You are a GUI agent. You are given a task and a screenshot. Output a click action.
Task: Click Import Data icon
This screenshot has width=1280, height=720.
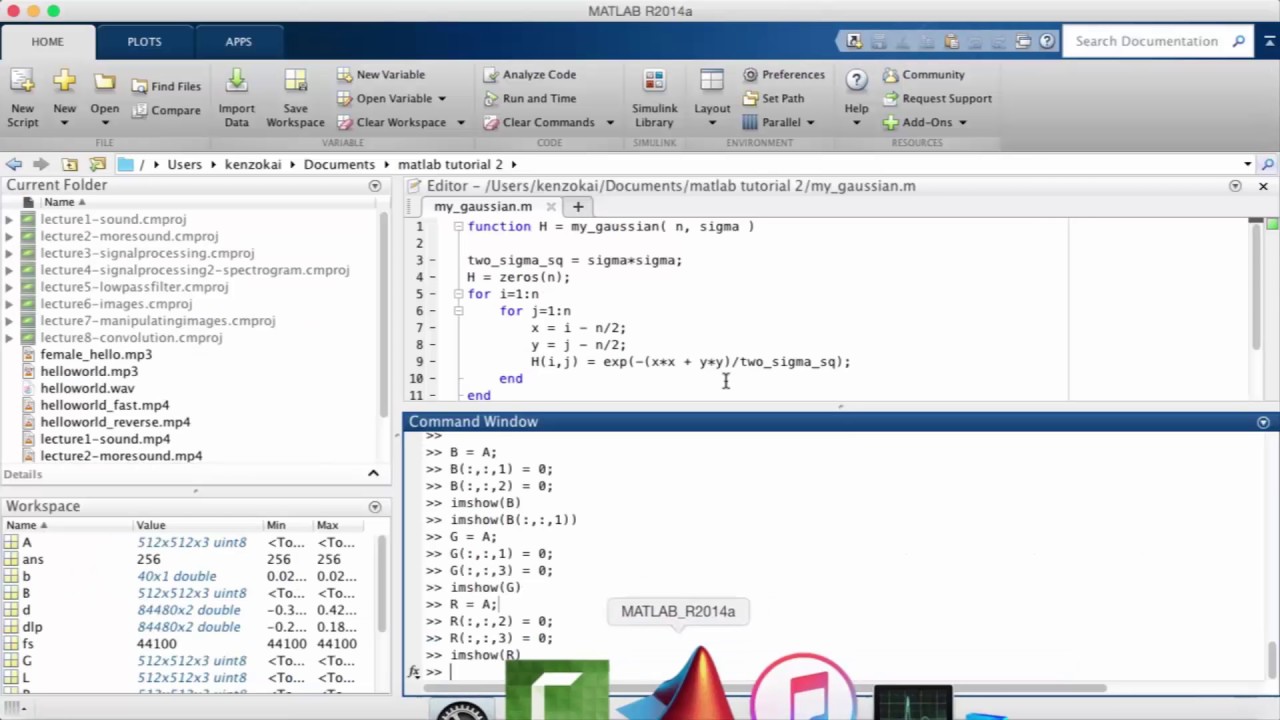(236, 82)
